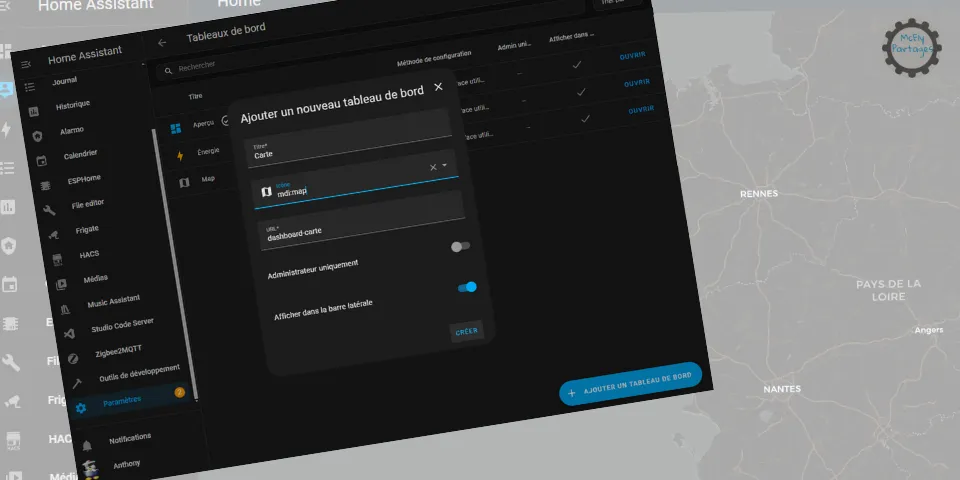Click the Zigbee2MQTT round icon
The width and height of the screenshot is (960, 480).
pyautogui.click(x=73, y=359)
